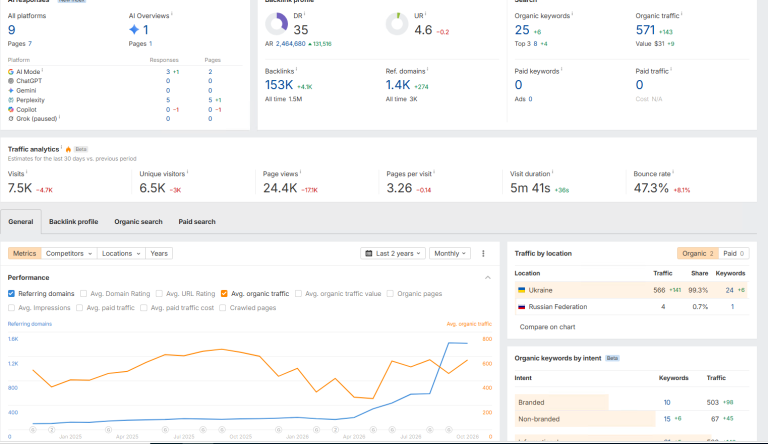Viewport: 768px width, 444px height.
Task: Enable the Avg. Impressions checkbox
Action: point(11,308)
